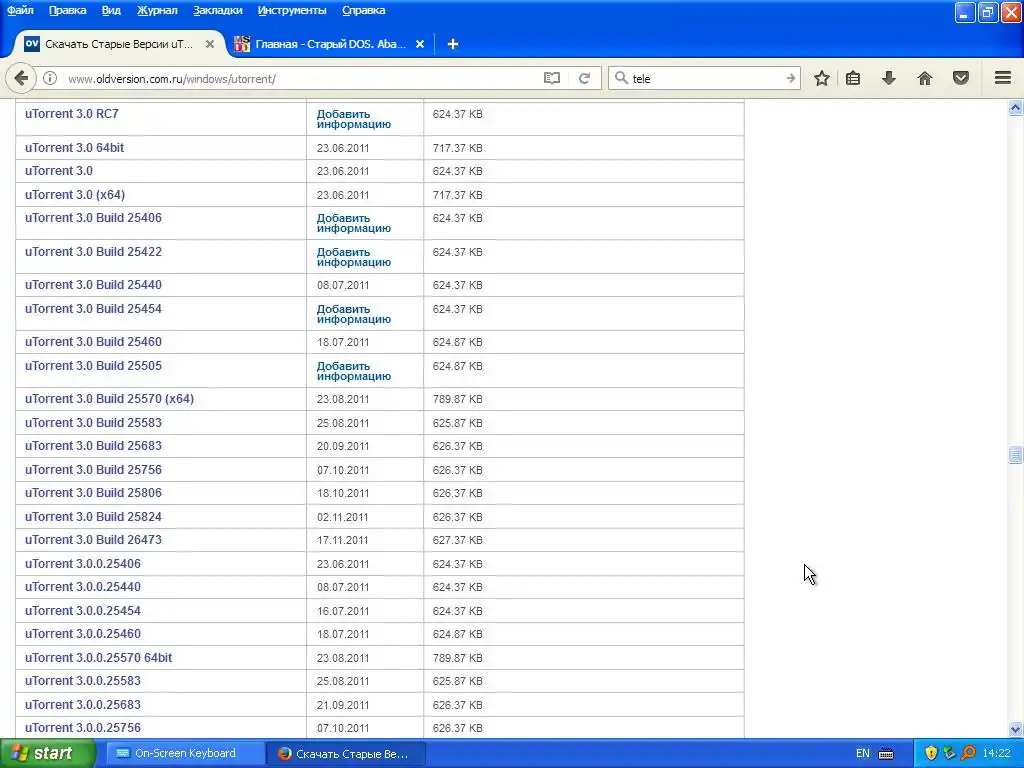Image resolution: width=1024 pixels, height=768 pixels.
Task: Open uTorrent 3.0 Build 25806 link
Action: tap(93, 492)
